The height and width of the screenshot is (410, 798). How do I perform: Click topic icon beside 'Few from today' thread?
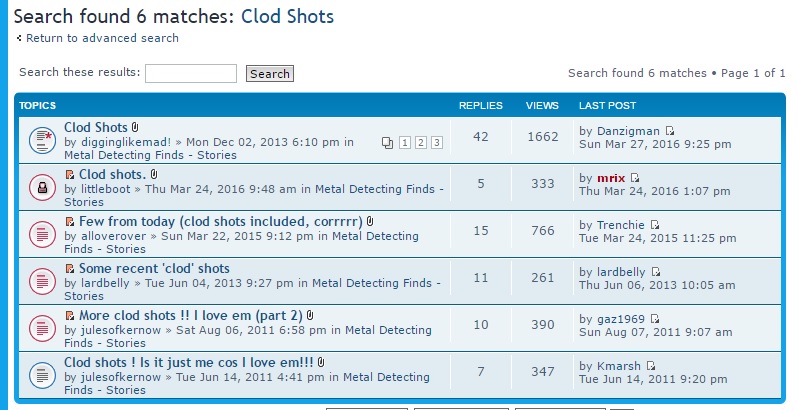coord(42,234)
